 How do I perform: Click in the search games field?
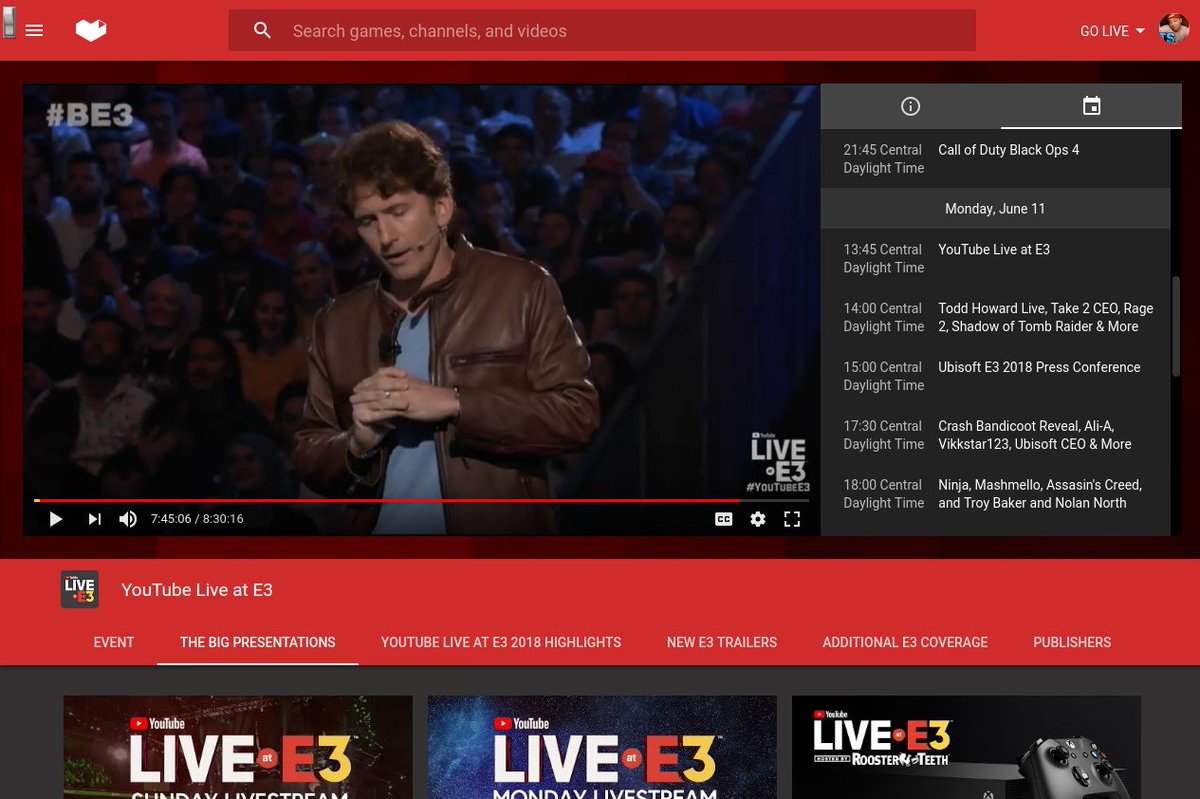602,31
